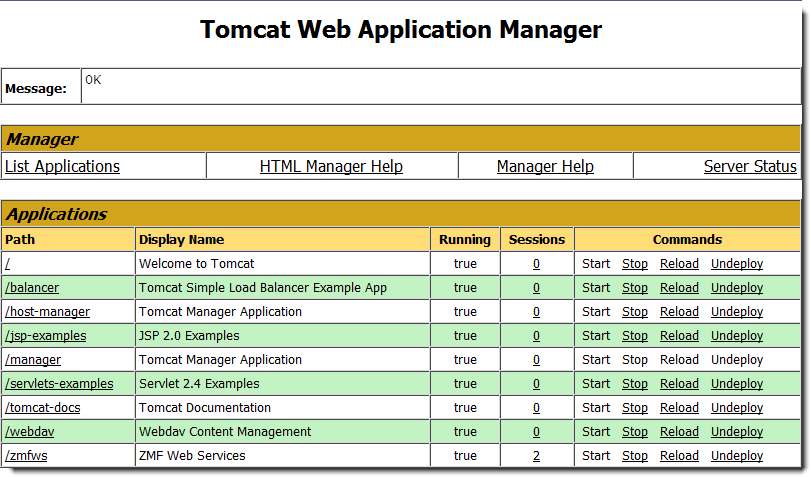Reload the /jsp-examples application
Viewport: 811px width, 477px height.
point(679,336)
